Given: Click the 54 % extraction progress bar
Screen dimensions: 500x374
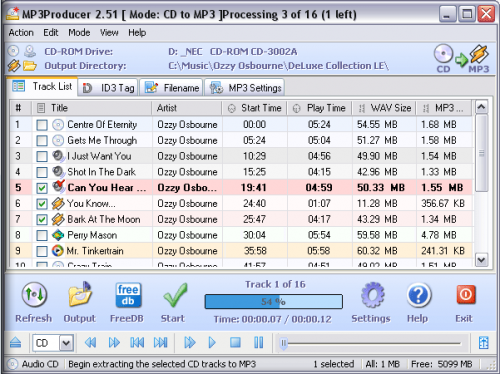Looking at the screenshot, I should pyautogui.click(x=274, y=302).
